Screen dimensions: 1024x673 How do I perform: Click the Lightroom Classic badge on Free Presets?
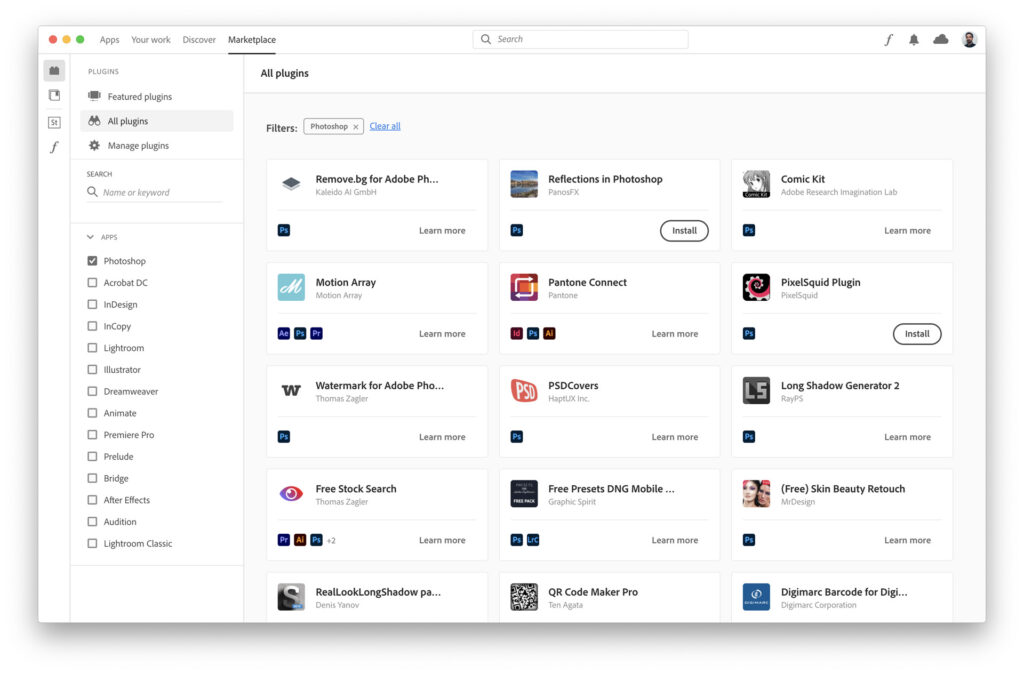coord(533,540)
